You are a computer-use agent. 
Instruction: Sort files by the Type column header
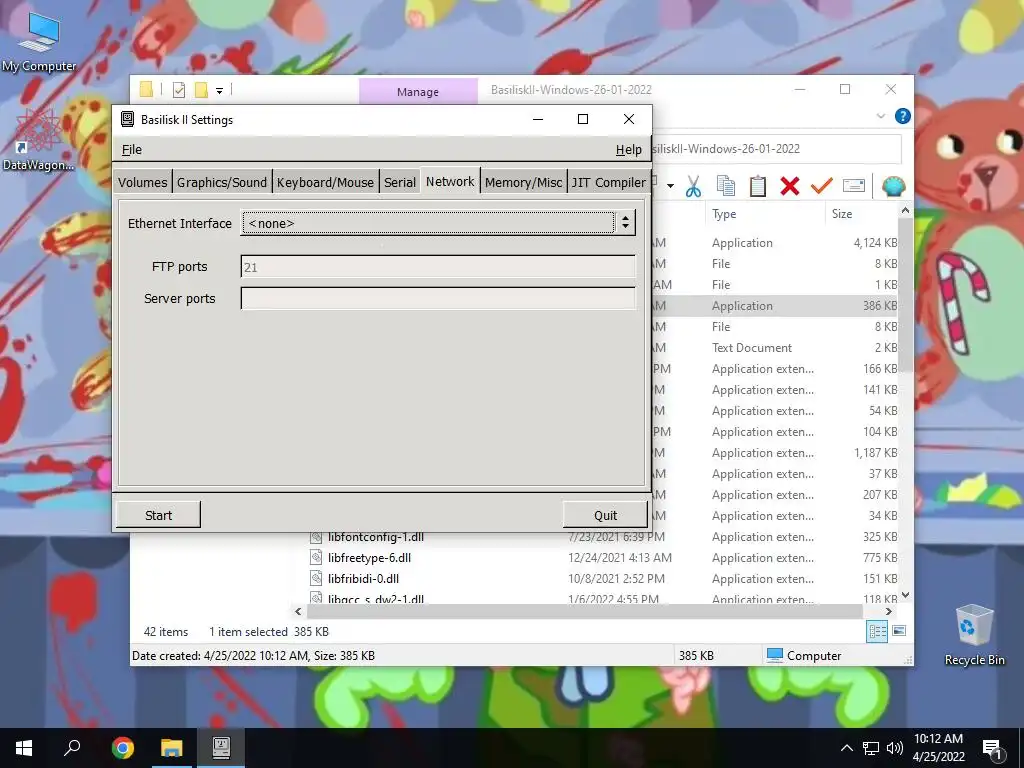pyautogui.click(x=724, y=214)
